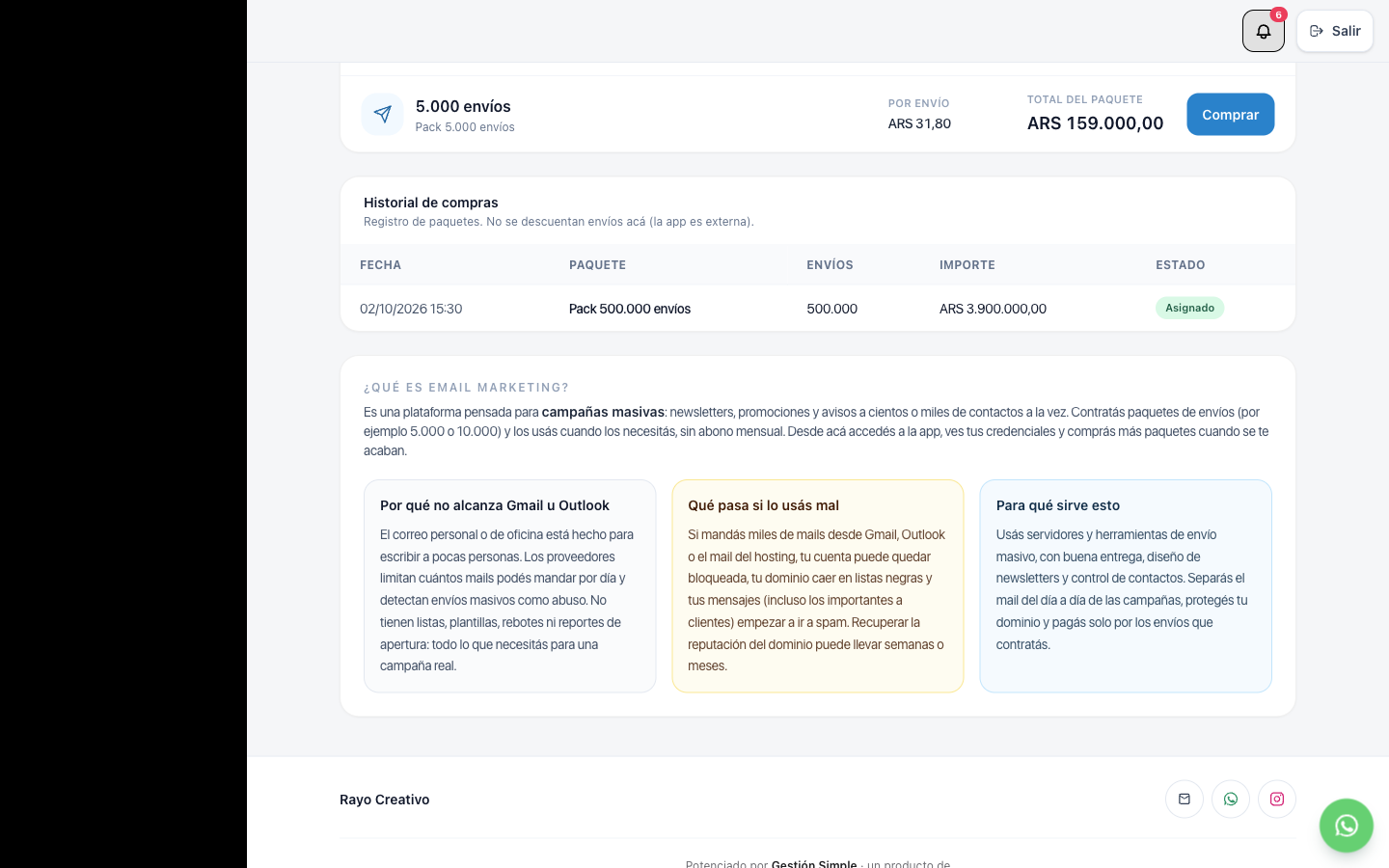Click the Salir logout button
1389x868 pixels.
[1335, 31]
